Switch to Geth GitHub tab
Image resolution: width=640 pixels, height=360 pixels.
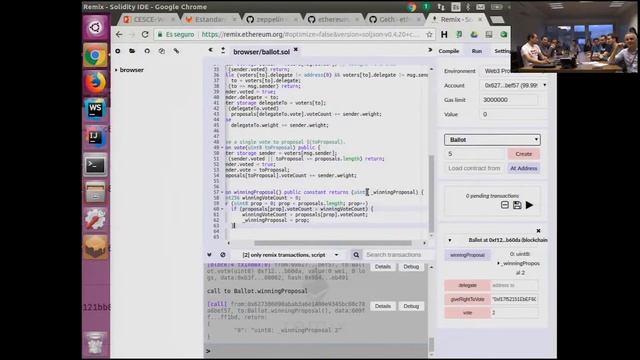point(394,20)
